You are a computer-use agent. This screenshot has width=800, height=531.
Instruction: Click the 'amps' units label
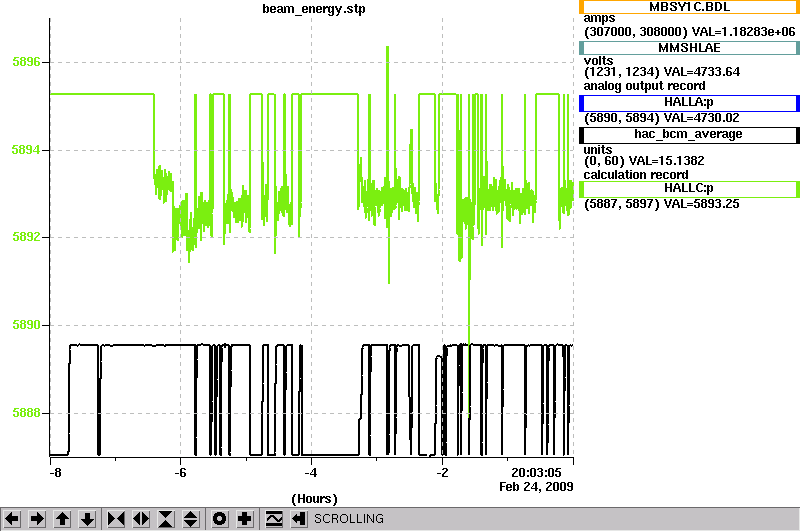599,19
